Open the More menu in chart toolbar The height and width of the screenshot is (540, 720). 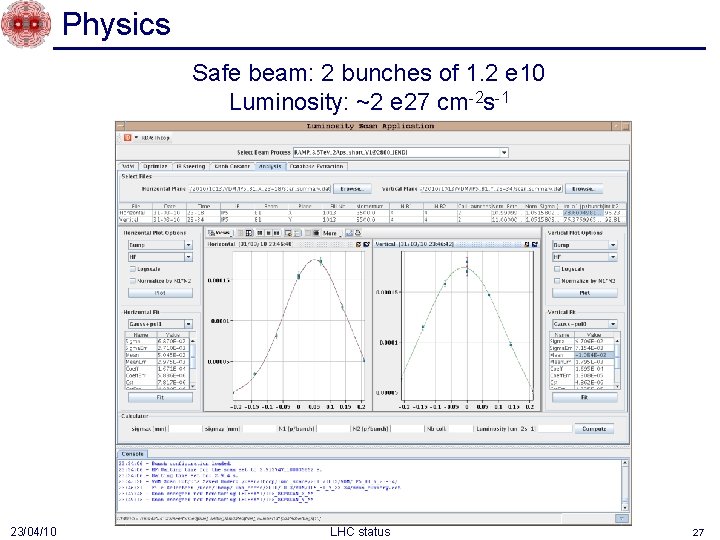331,233
